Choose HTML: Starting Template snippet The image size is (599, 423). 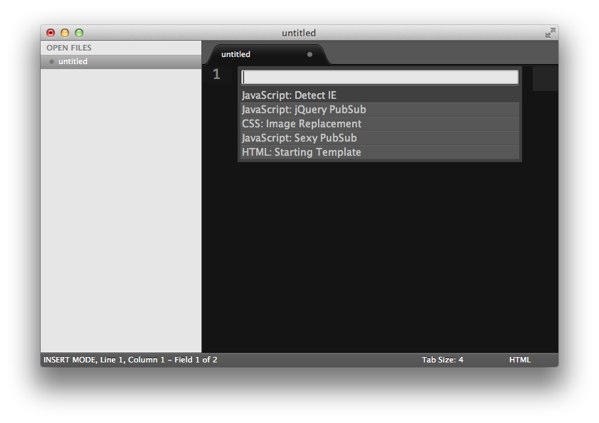[x=379, y=152]
